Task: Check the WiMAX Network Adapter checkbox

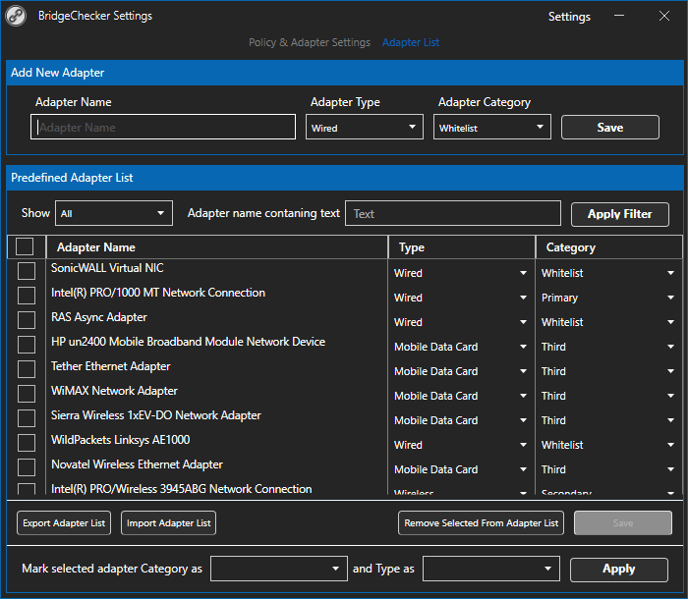Action: pos(26,394)
